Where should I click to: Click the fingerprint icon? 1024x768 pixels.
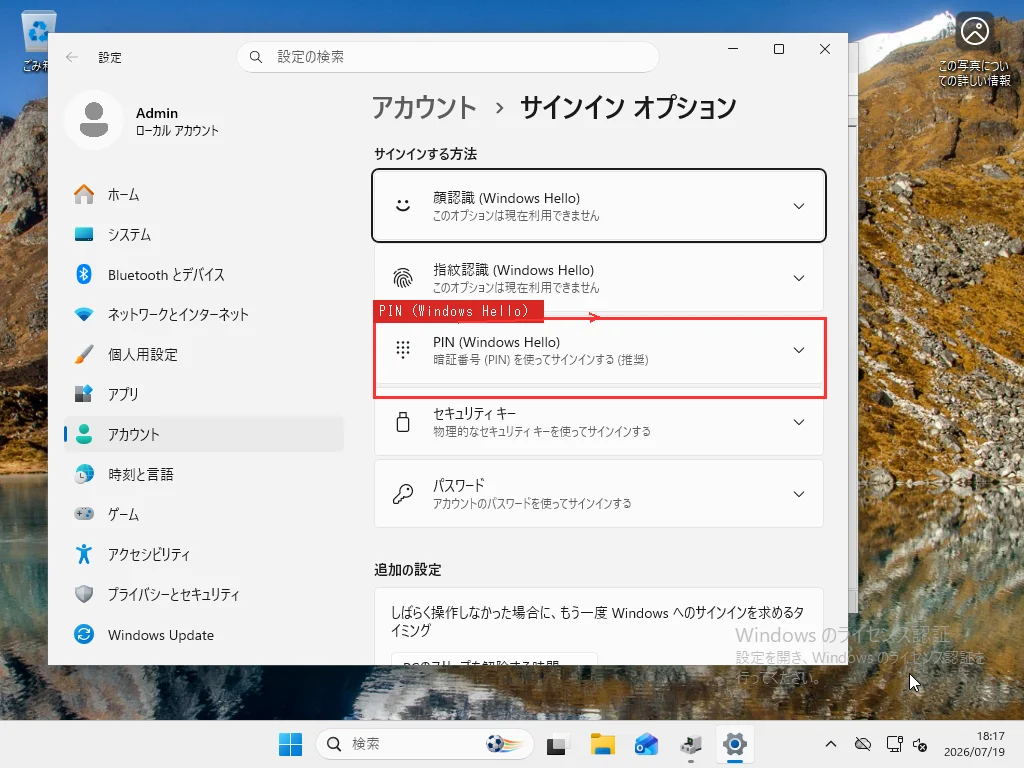[x=403, y=278]
